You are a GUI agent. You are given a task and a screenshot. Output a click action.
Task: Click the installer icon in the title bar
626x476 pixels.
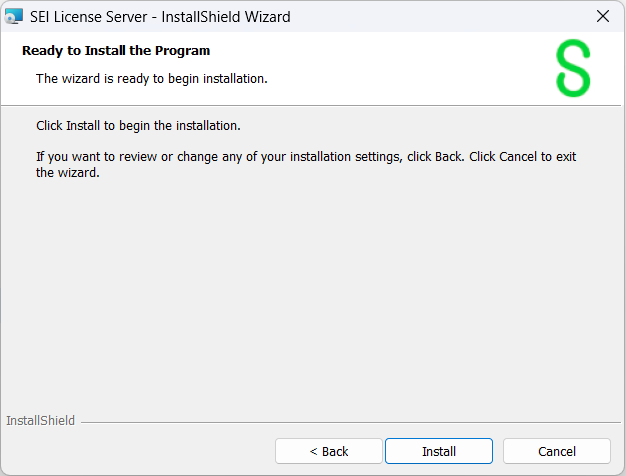[x=14, y=16]
